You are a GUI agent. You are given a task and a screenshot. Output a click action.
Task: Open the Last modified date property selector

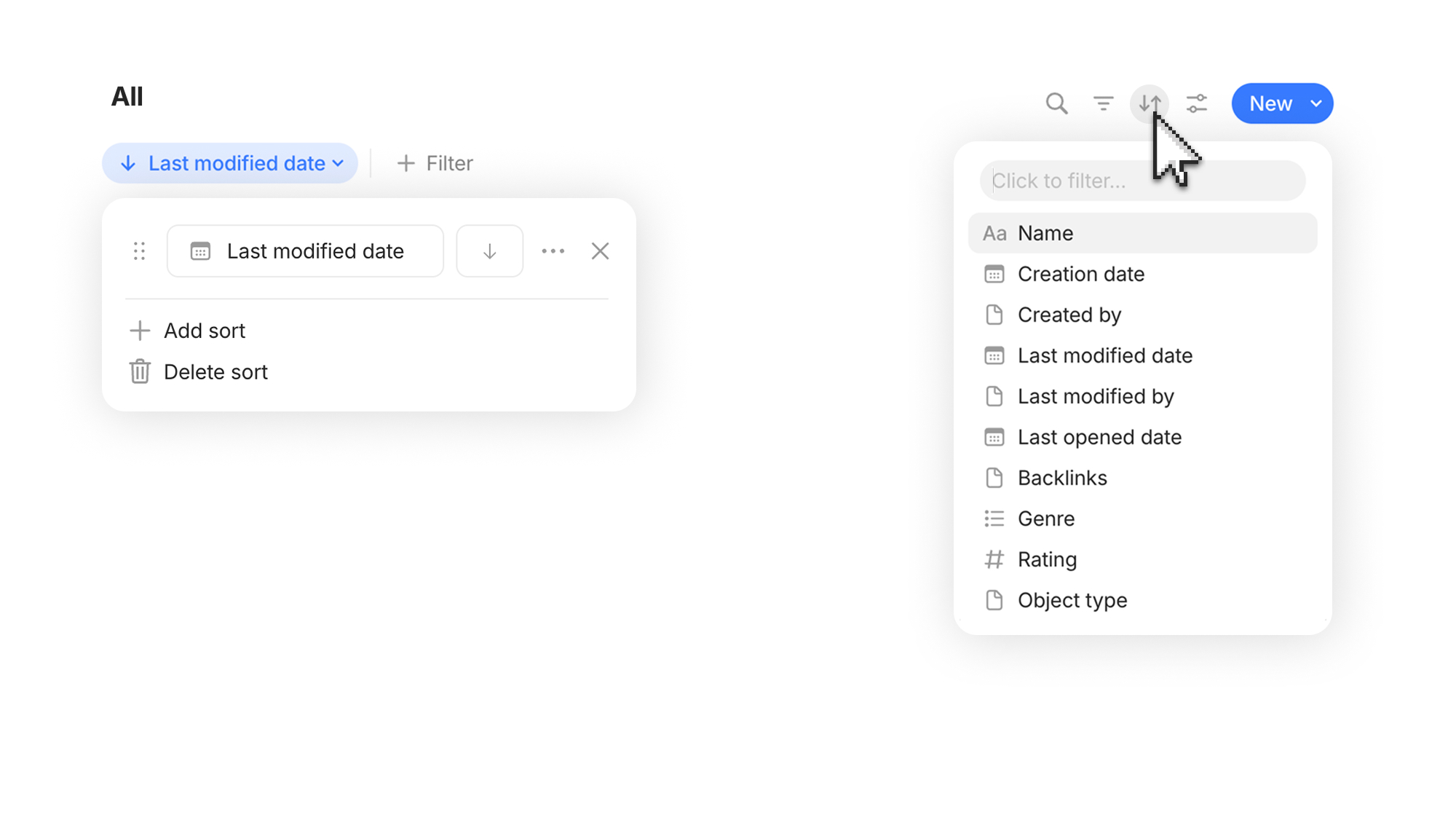coord(305,251)
